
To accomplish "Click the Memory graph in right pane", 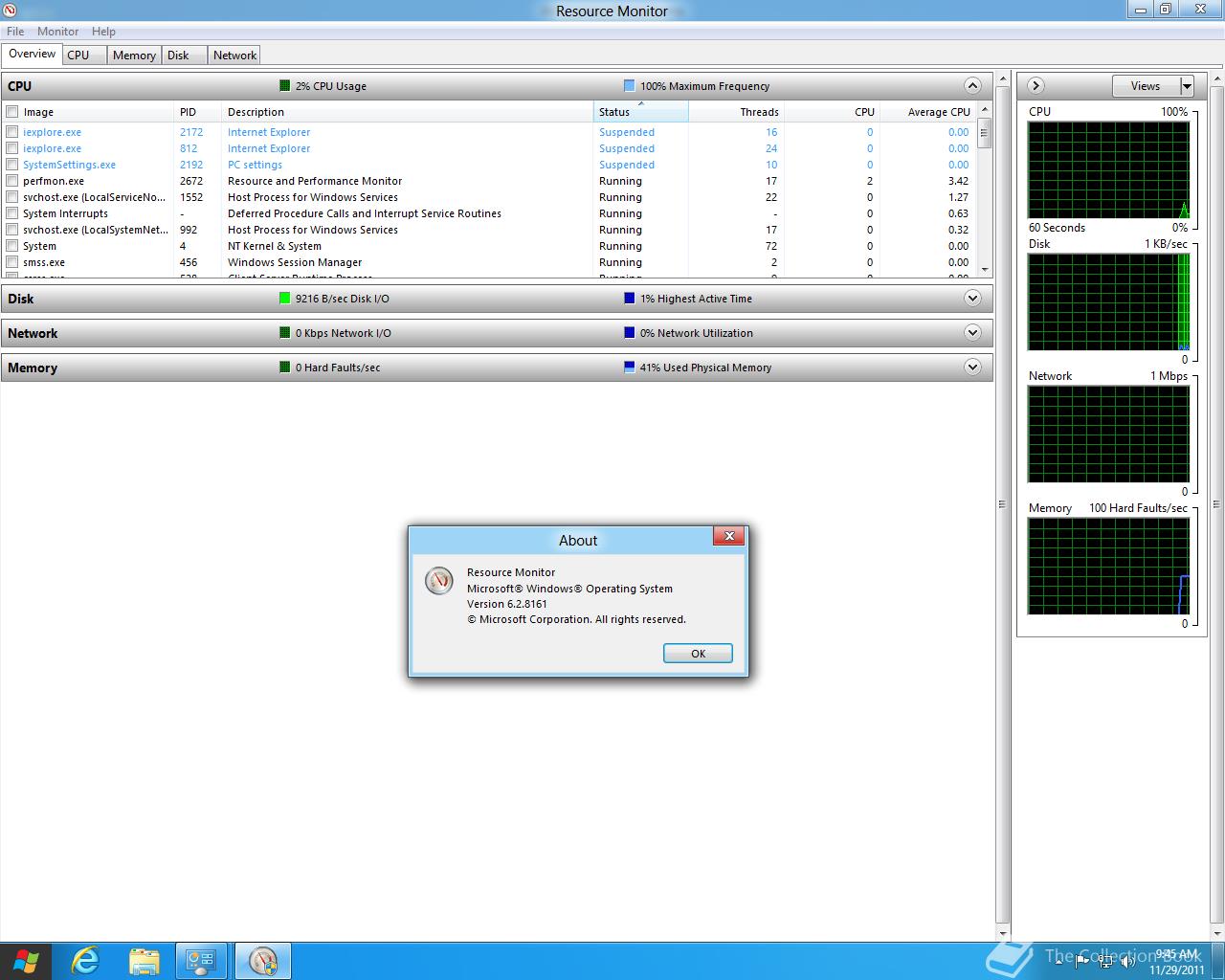I will (x=1109, y=567).
